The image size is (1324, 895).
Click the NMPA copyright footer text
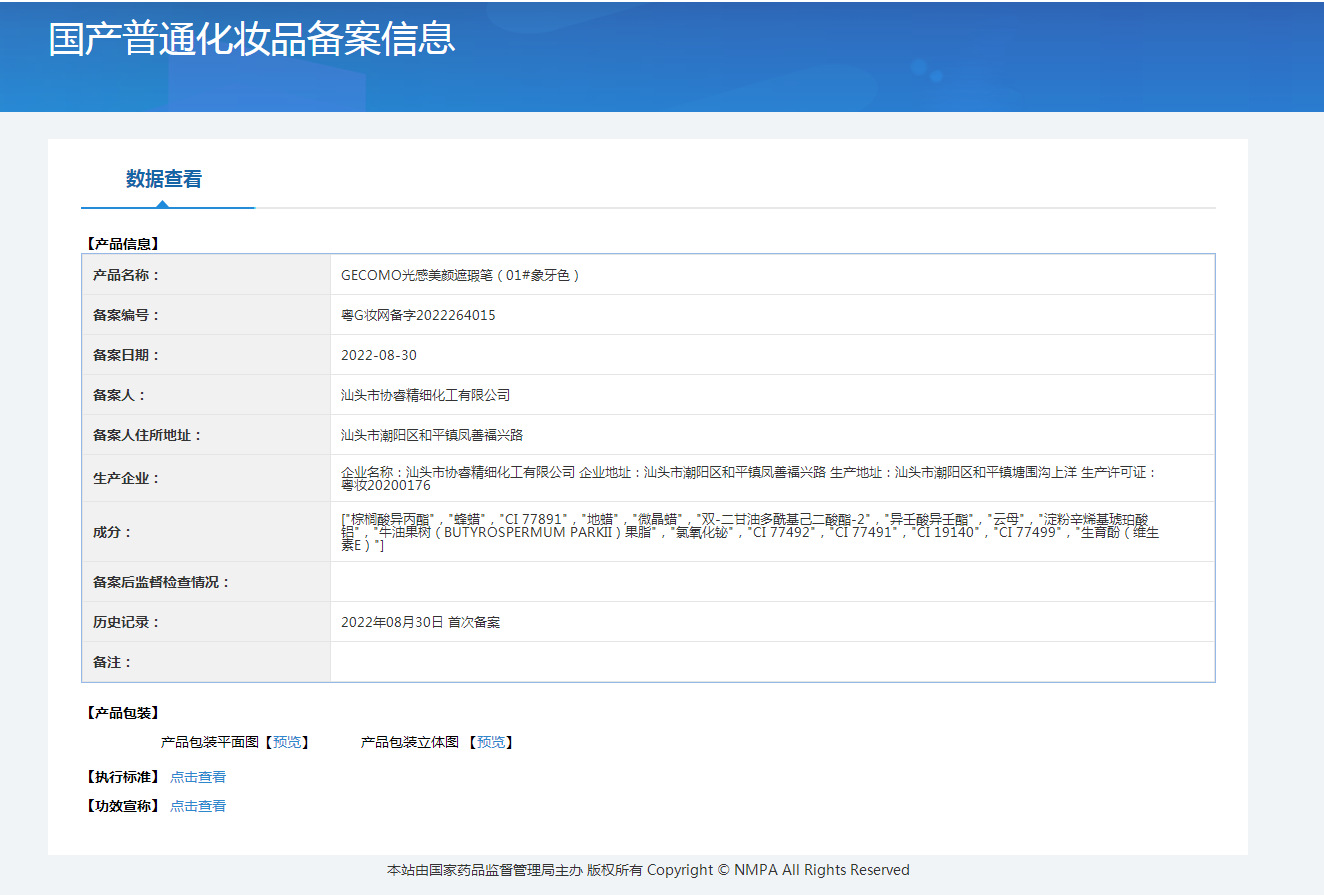648,870
